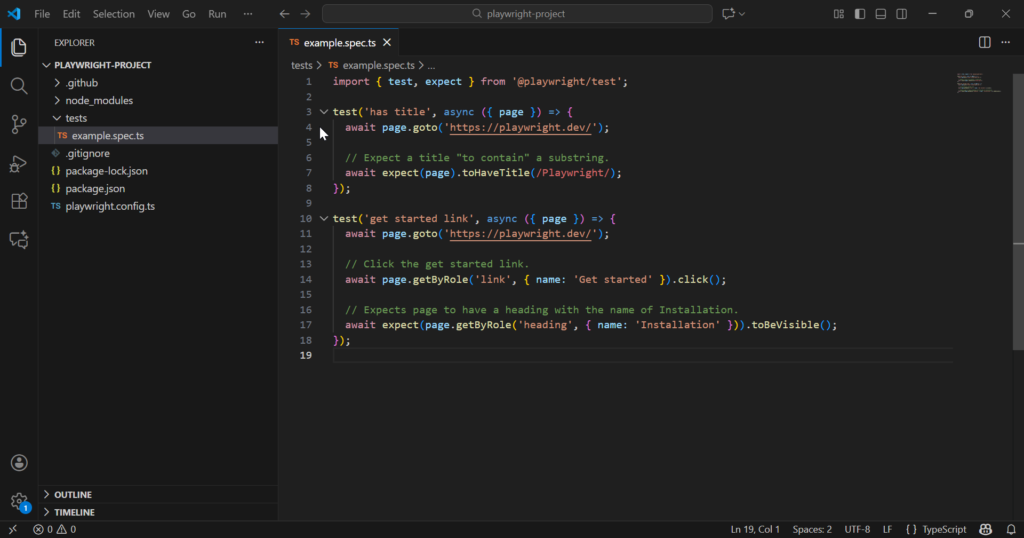Open the Run and Debug view
Screen dimensions: 1024x538
18,163
